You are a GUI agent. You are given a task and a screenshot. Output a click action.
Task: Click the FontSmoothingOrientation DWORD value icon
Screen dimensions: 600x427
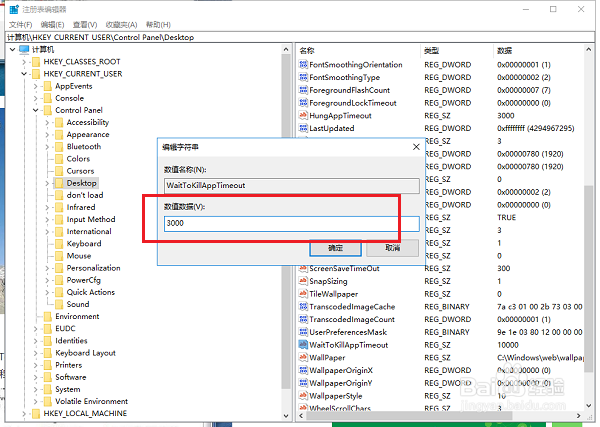(303, 64)
